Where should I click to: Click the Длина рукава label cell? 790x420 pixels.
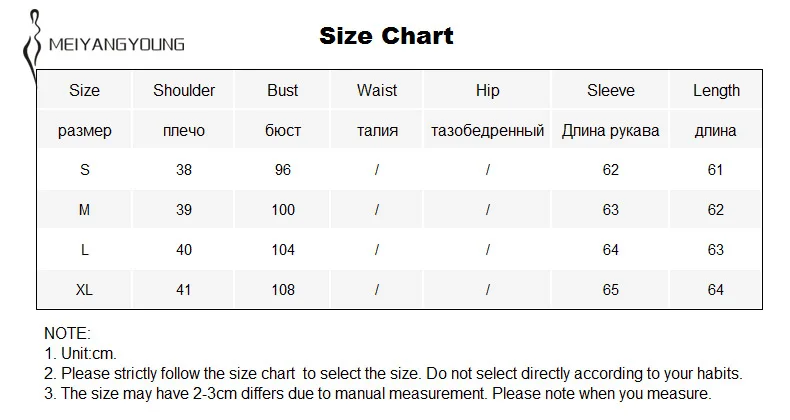[x=611, y=130]
